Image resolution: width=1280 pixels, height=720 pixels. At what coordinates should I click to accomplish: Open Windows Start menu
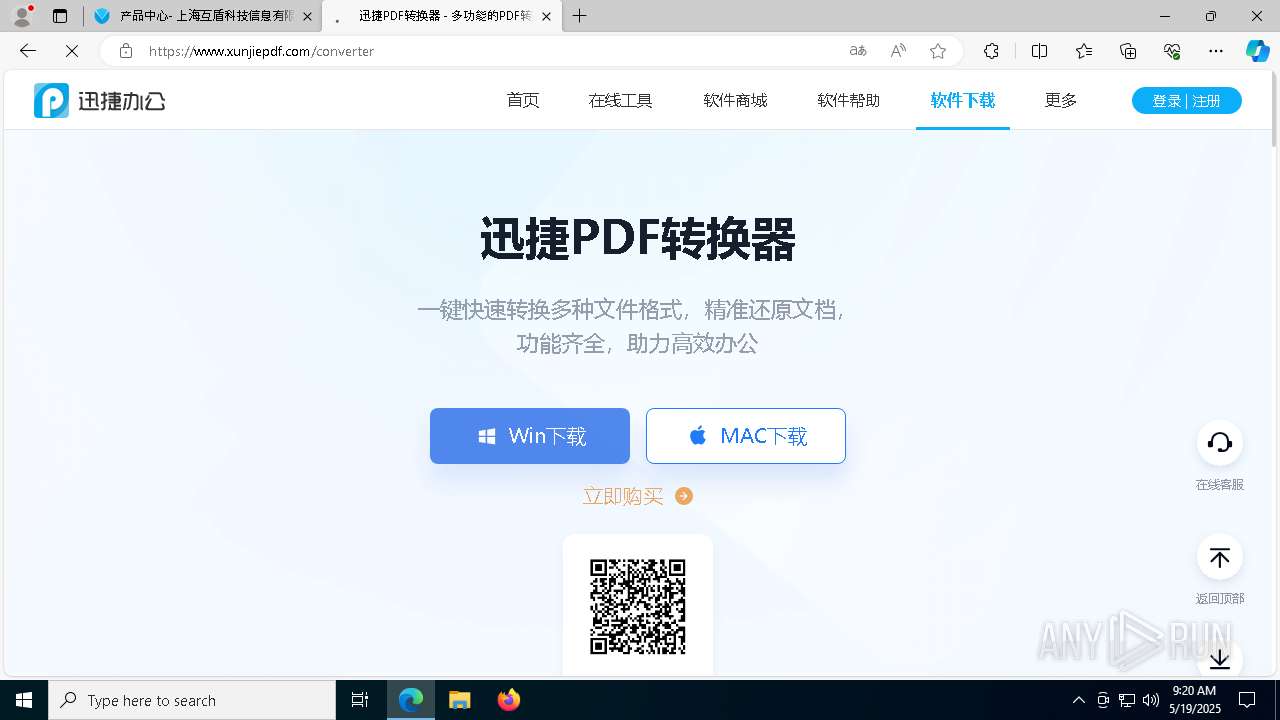point(24,700)
